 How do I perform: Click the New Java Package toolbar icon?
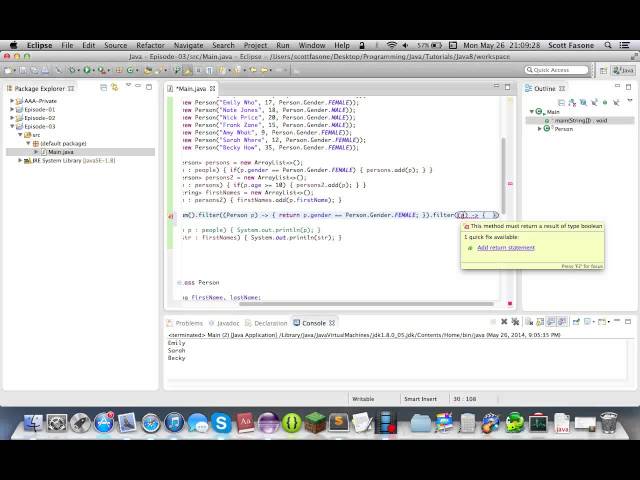(x=119, y=70)
